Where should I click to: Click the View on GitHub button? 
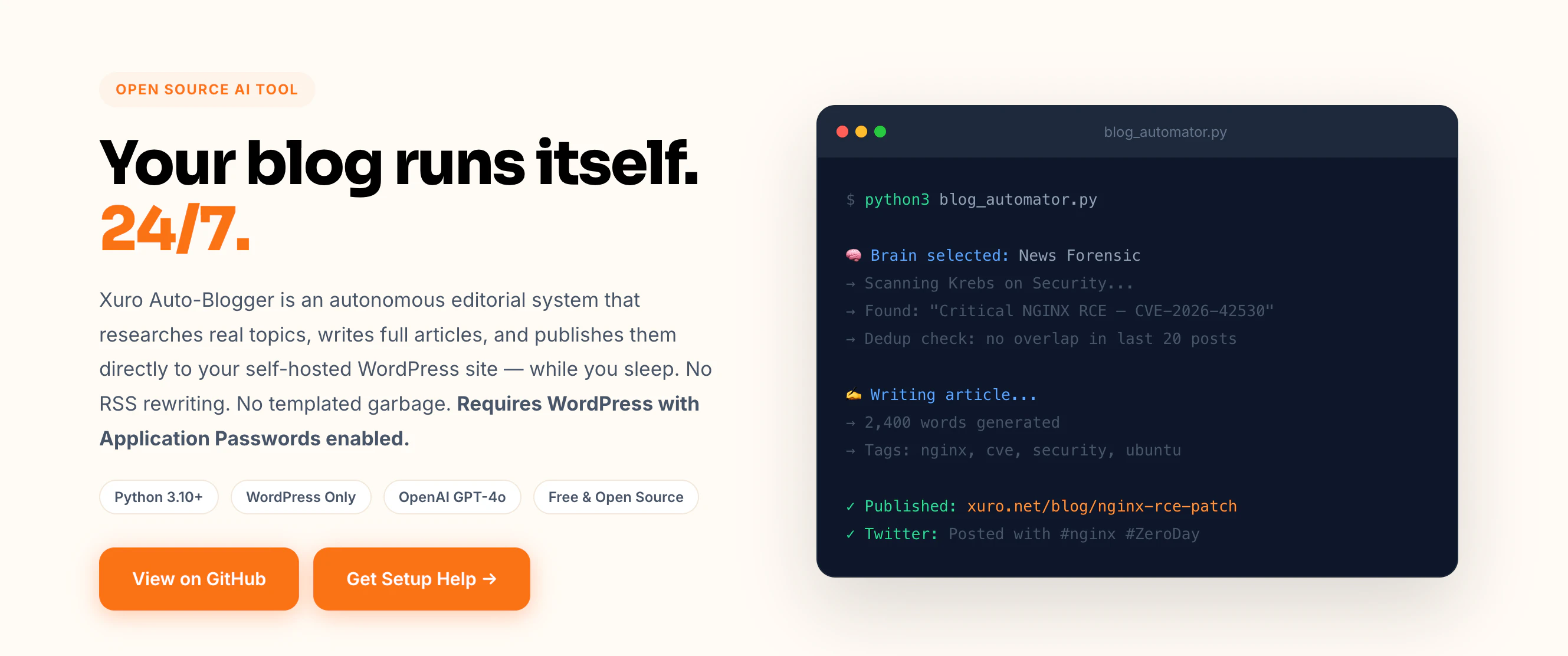(x=198, y=579)
